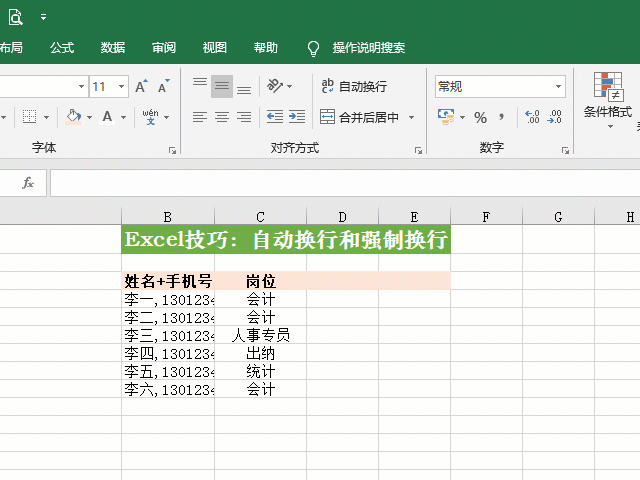
Task: Select the cell starting with 李三
Action: tap(168, 335)
